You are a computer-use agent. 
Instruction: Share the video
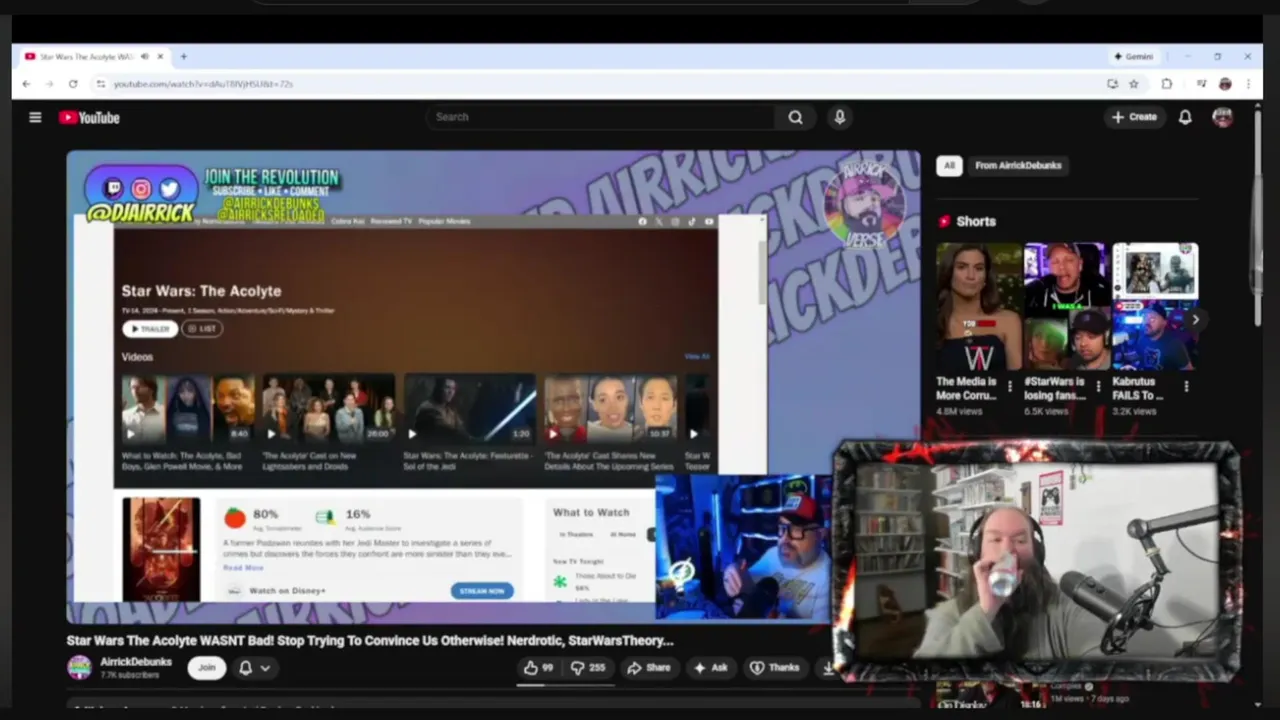click(649, 668)
